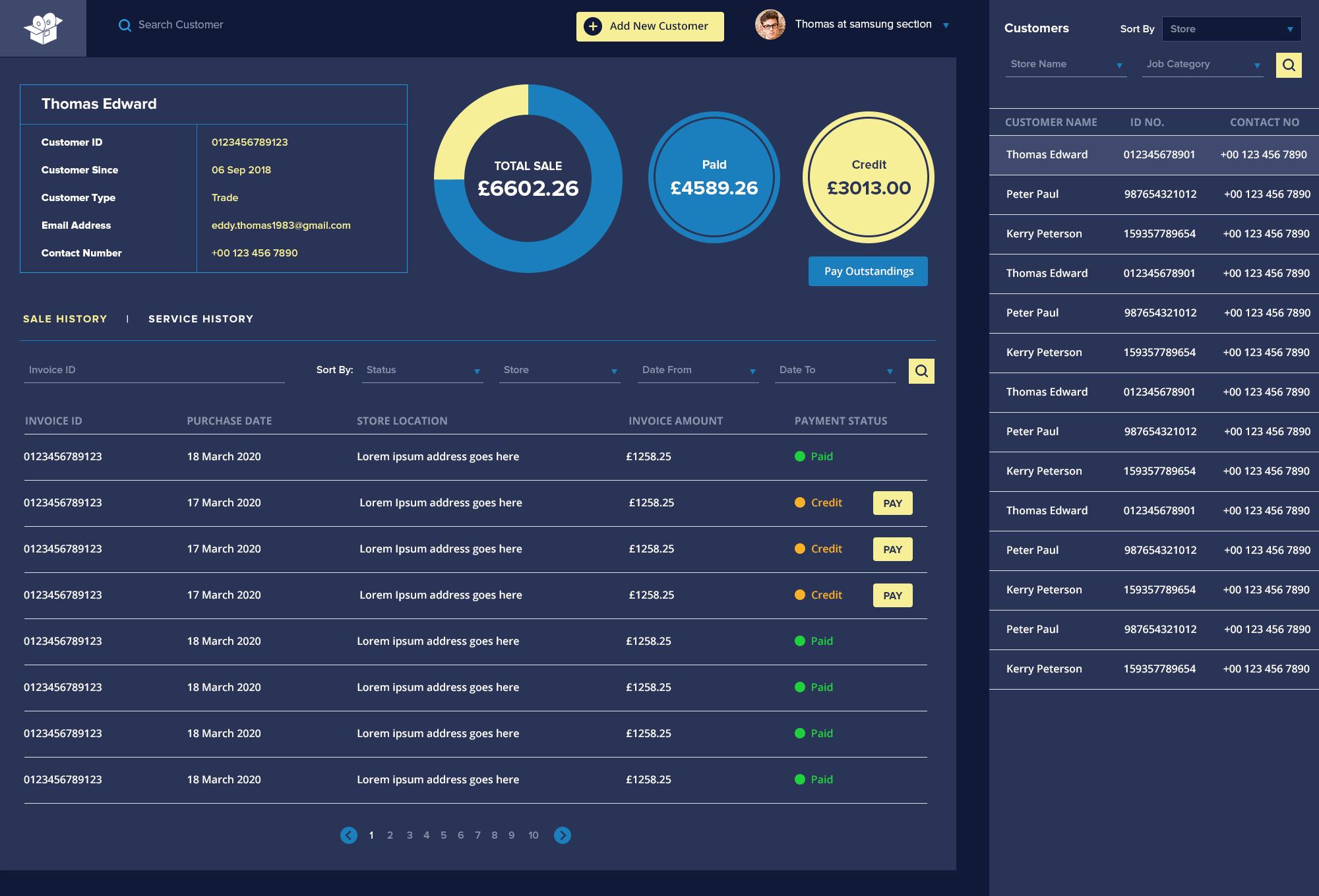Click the Pay Outstandings button
Image resolution: width=1319 pixels, height=896 pixels.
pos(868,272)
